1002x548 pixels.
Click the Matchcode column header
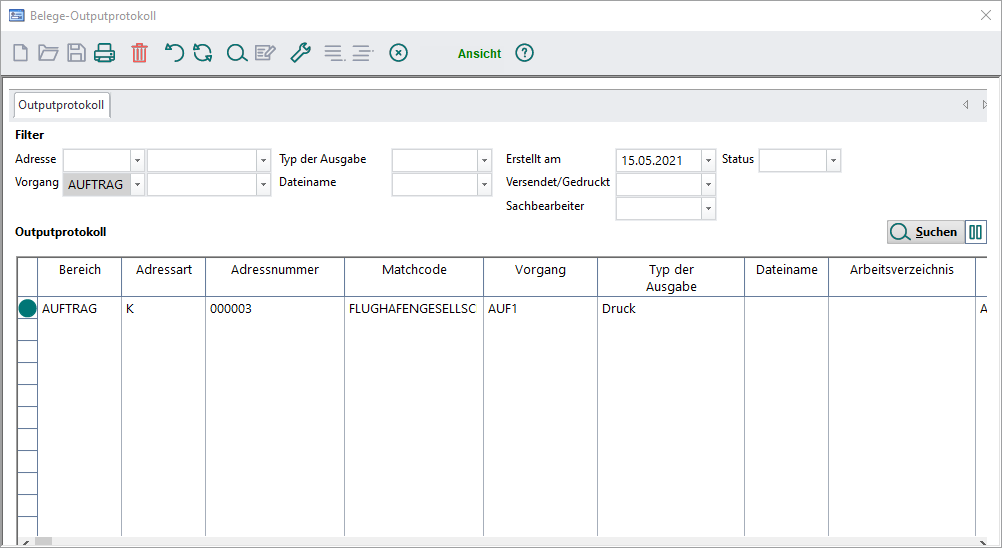[414, 270]
